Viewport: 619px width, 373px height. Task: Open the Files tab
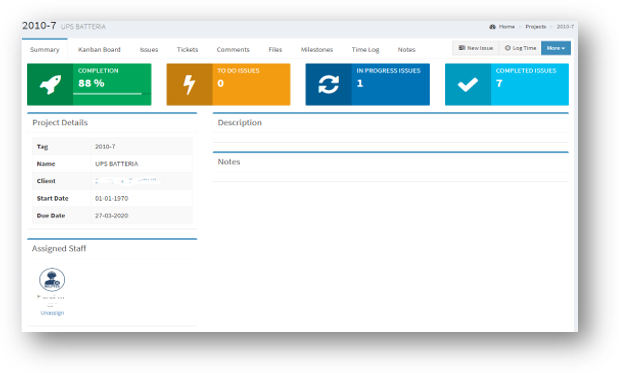275,50
